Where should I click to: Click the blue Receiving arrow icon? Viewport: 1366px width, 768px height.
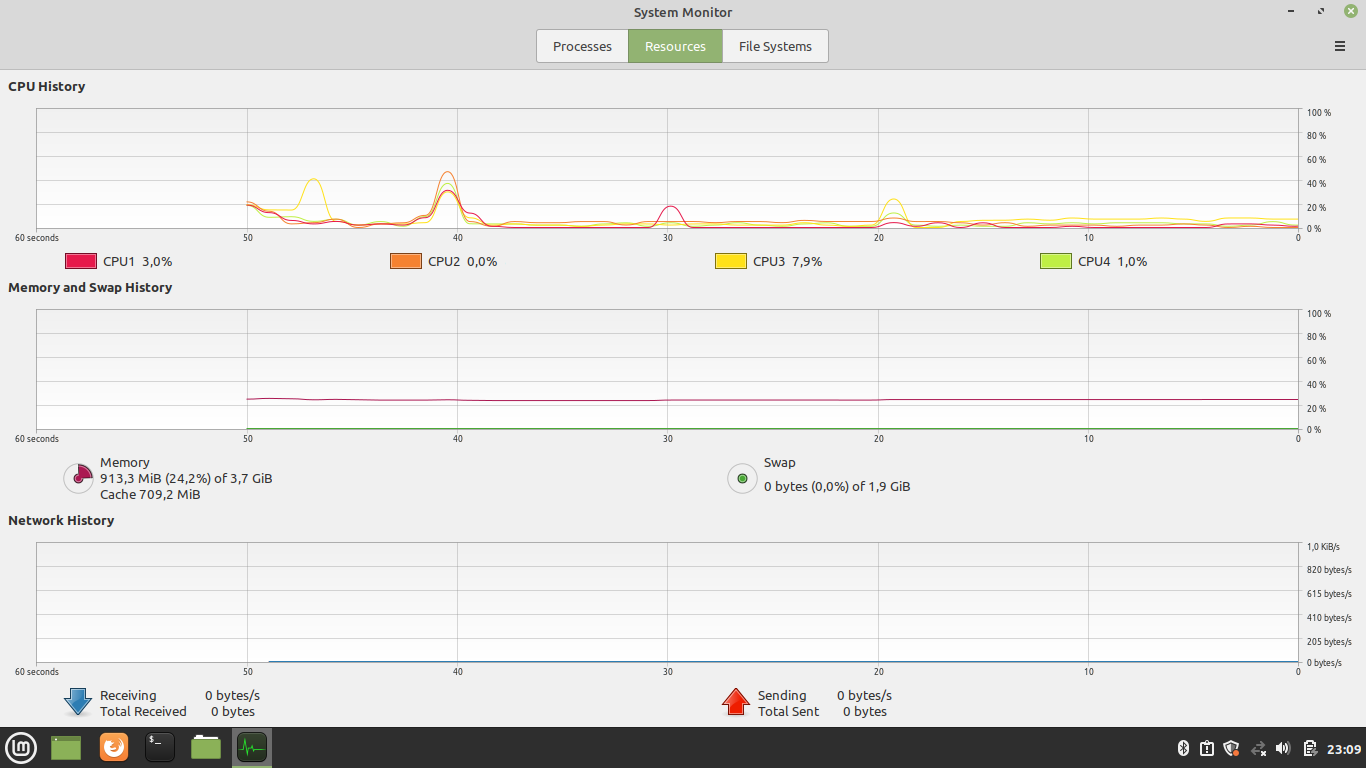pyautogui.click(x=78, y=702)
